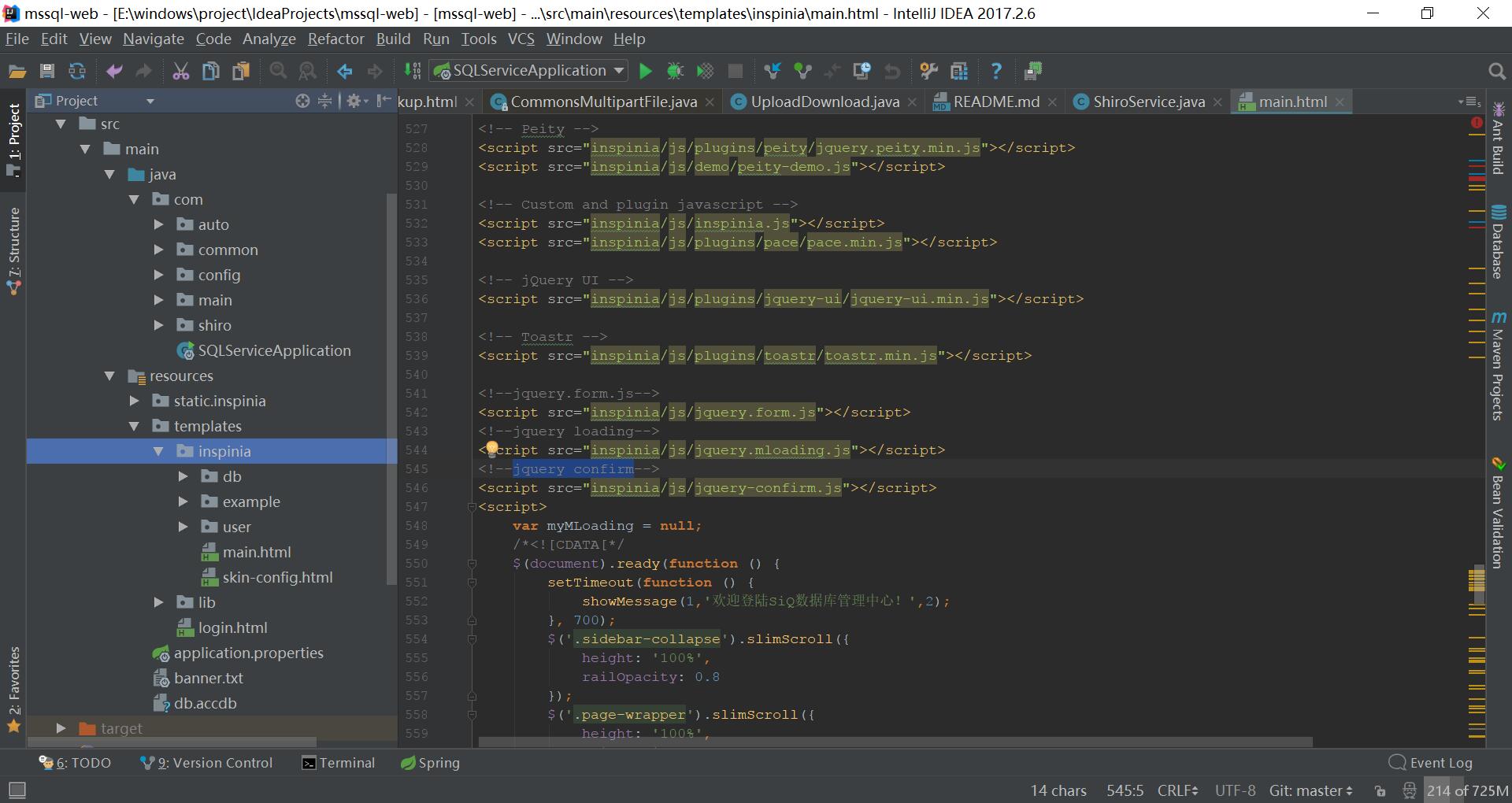1512x803 pixels.
Task: Expand the auto package
Action: point(158,224)
